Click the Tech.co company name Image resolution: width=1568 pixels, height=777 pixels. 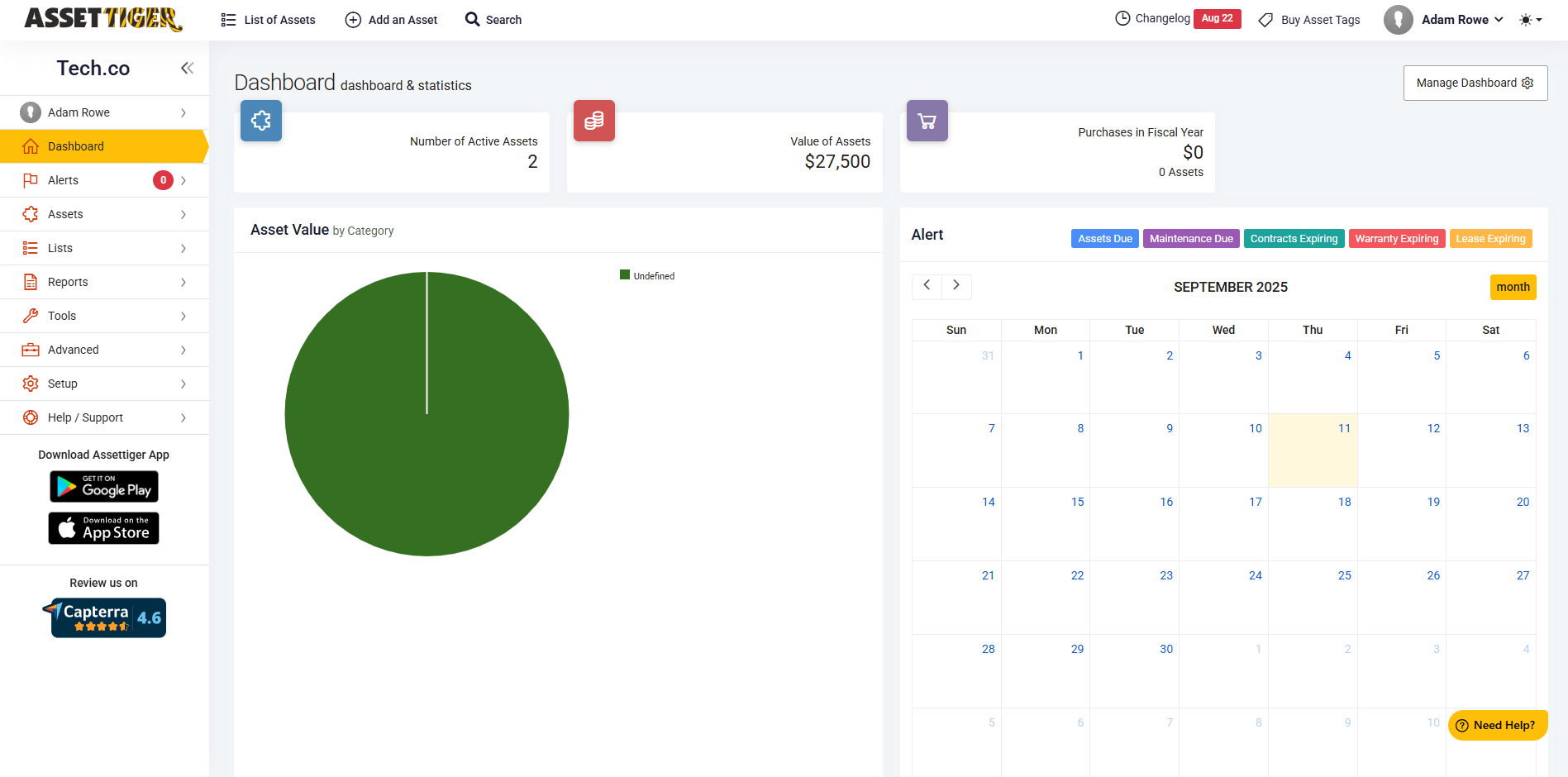point(93,68)
